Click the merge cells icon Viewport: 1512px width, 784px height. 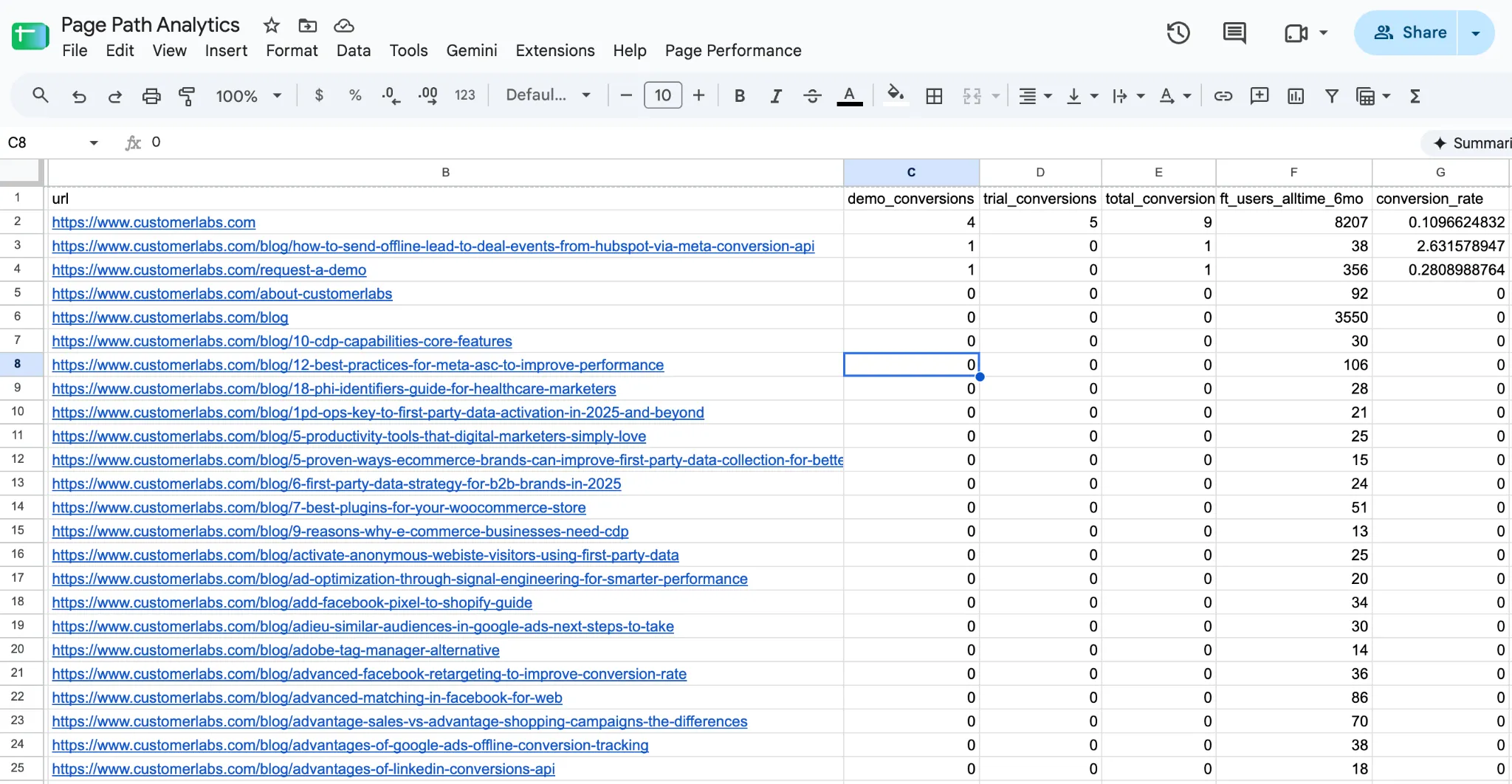(972, 96)
